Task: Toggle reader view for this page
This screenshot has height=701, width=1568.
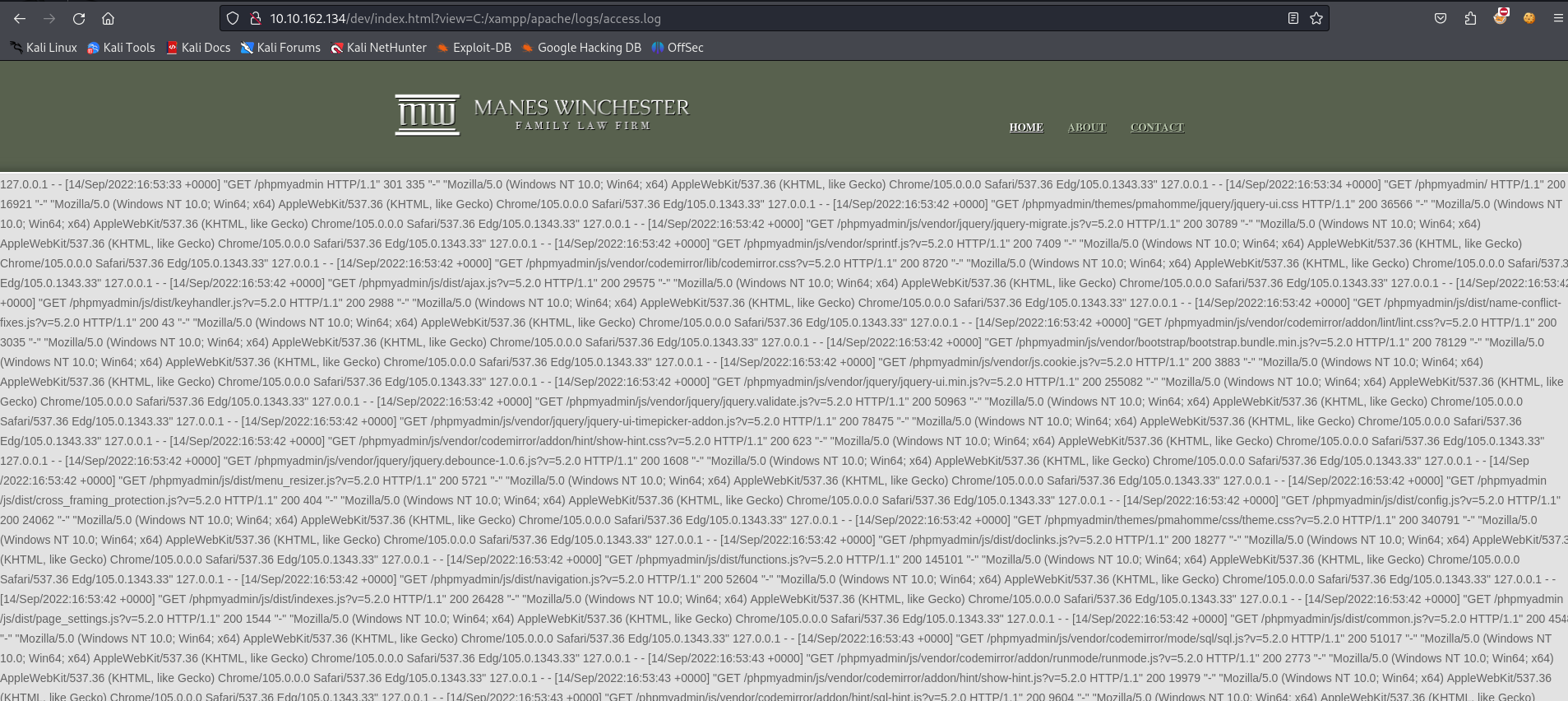Action: tap(1293, 18)
